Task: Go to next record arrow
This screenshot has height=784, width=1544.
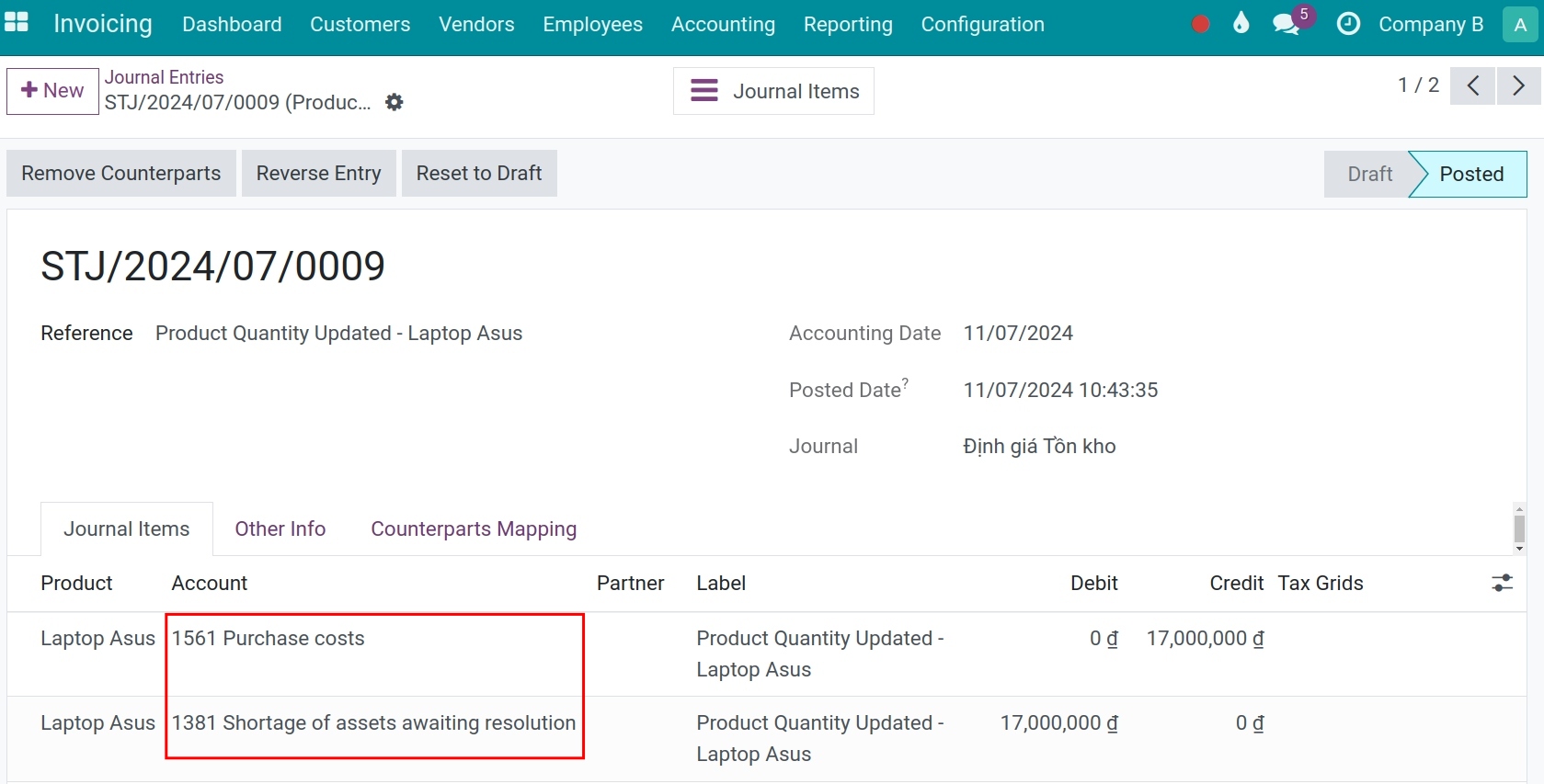Action: [1518, 85]
